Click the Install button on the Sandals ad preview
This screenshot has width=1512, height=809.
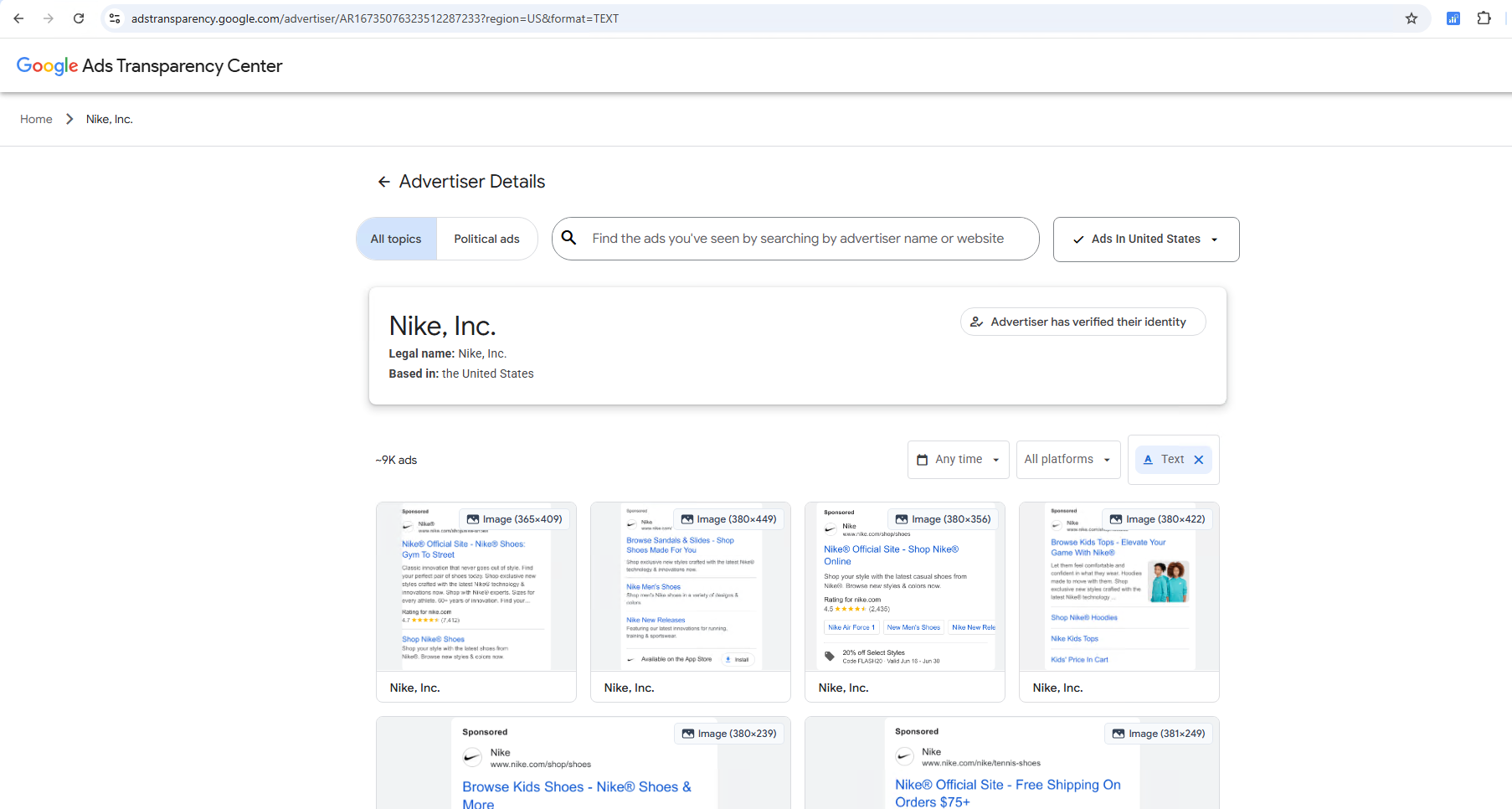(x=738, y=659)
